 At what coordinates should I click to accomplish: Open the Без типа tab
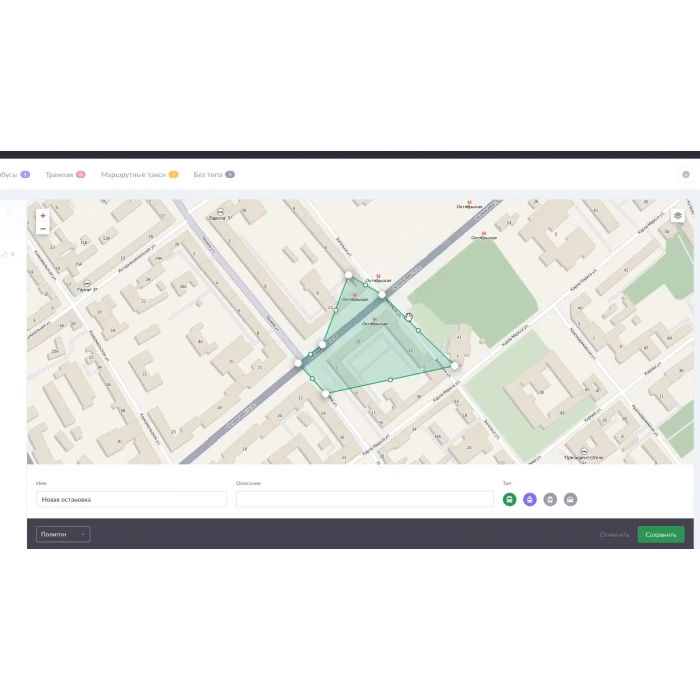pos(208,174)
